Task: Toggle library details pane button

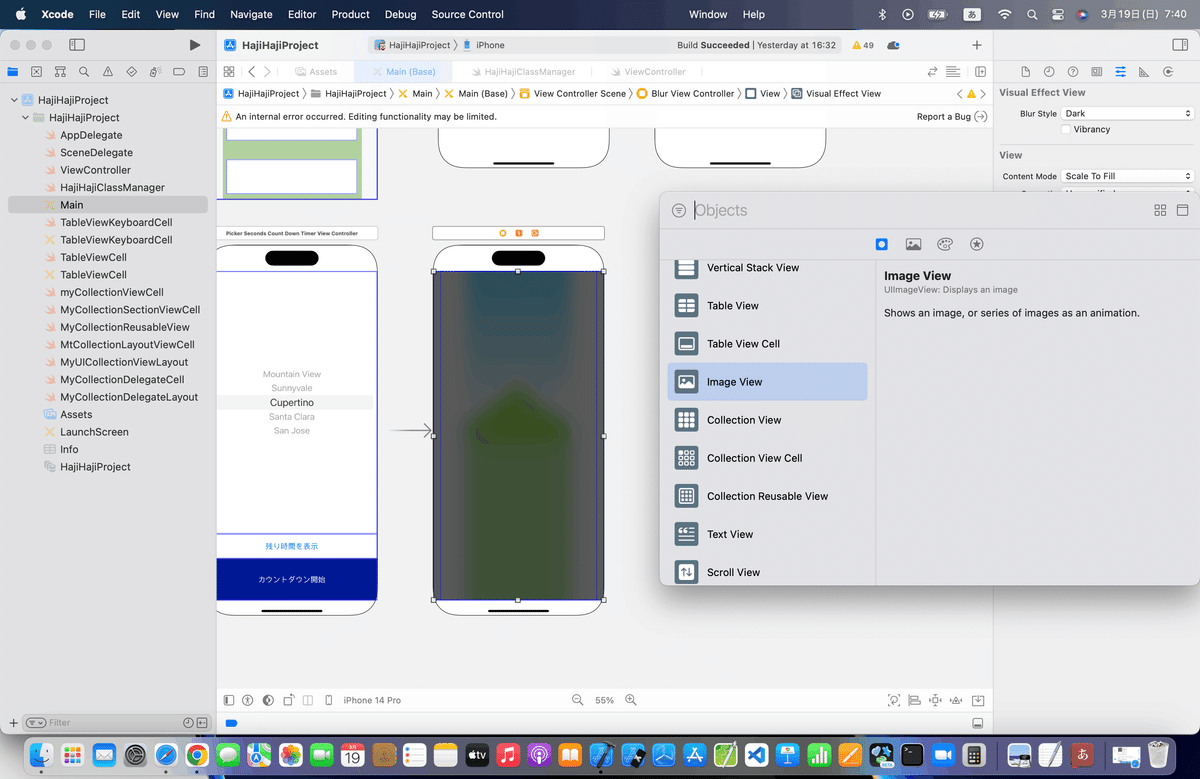Action: pyautogui.click(x=1182, y=210)
